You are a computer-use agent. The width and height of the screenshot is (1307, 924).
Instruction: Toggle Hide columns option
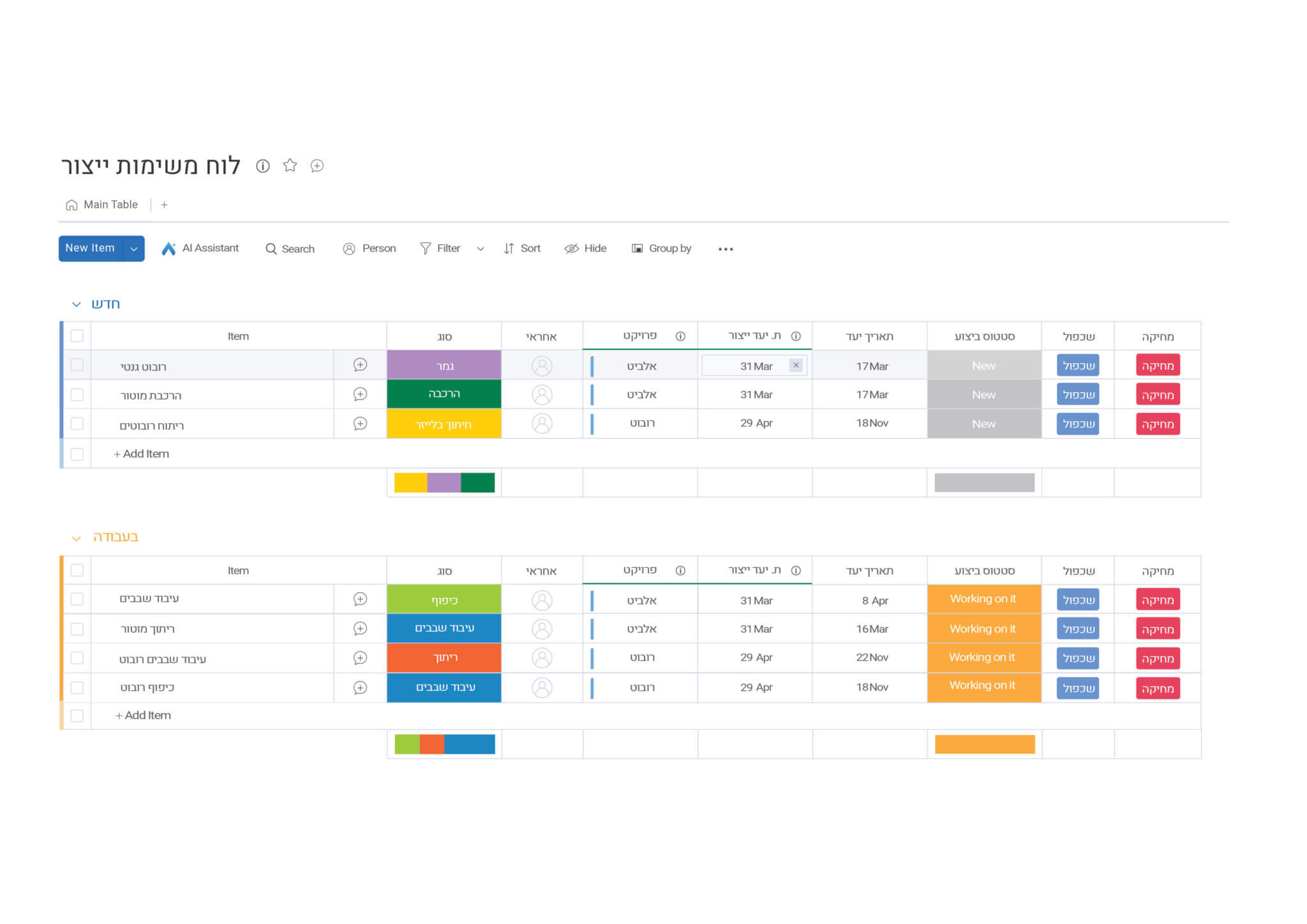[x=586, y=249]
